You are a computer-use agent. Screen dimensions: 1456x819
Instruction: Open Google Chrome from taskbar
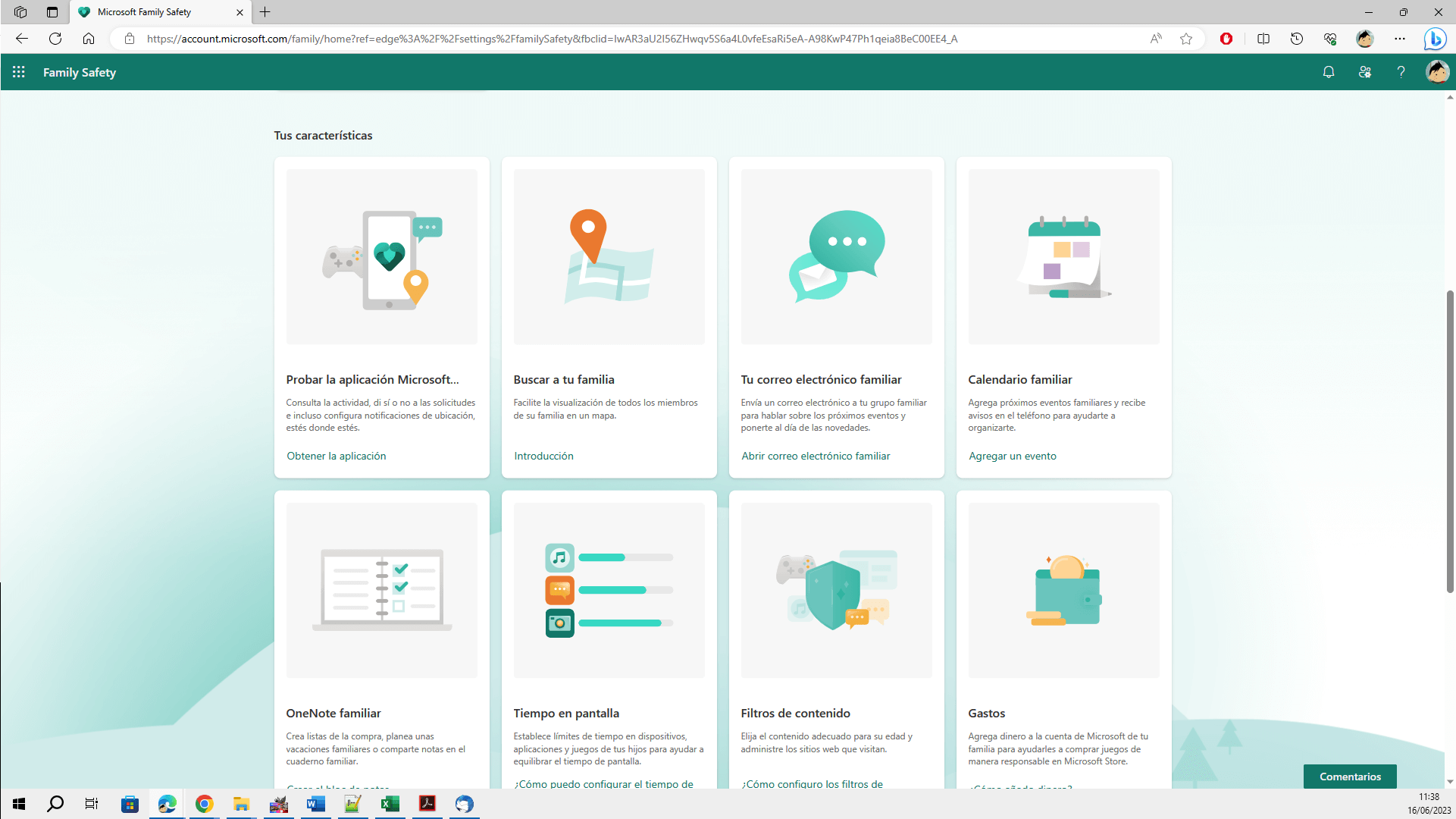pyautogui.click(x=204, y=804)
